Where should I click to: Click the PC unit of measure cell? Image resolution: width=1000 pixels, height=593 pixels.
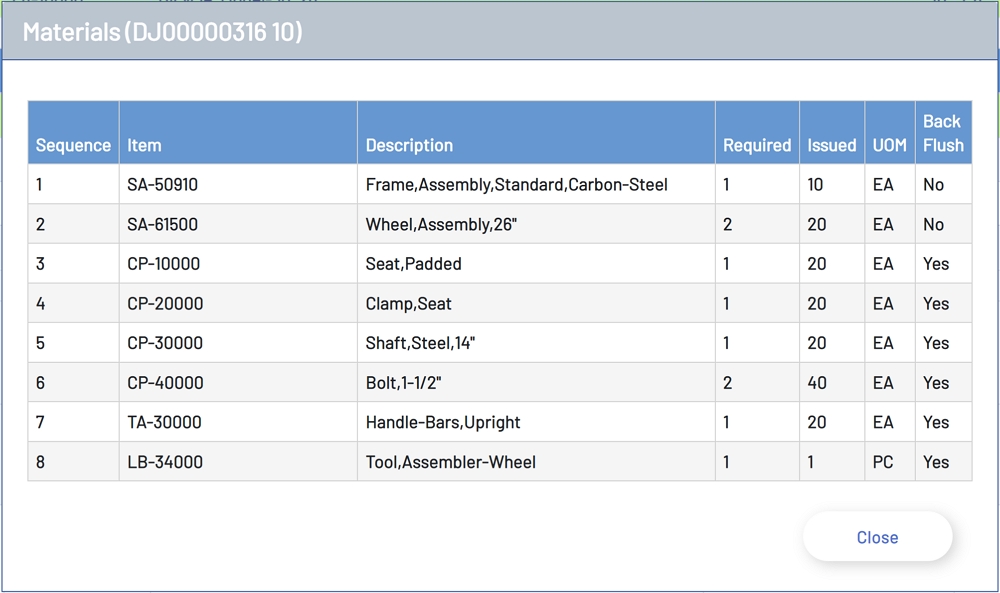pyautogui.click(x=883, y=462)
